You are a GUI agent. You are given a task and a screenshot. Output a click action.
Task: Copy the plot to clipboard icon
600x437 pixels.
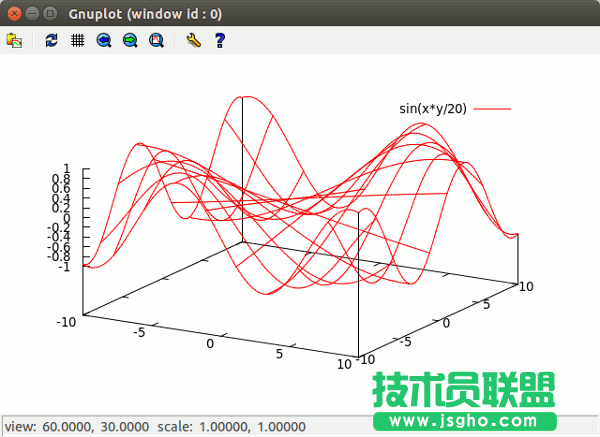[x=14, y=40]
